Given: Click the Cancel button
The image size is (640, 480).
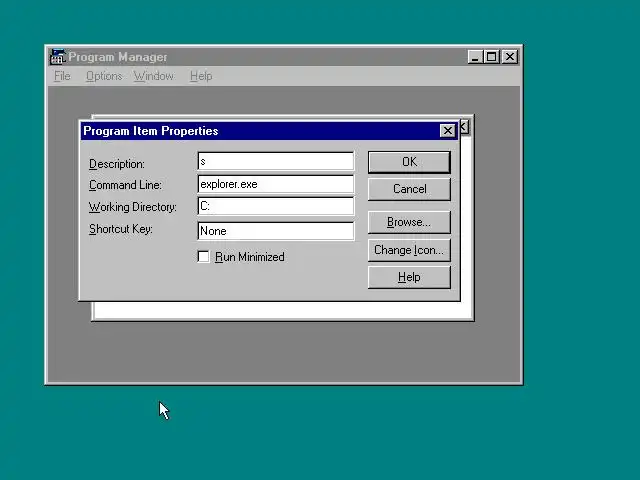Looking at the screenshot, I should tap(409, 189).
